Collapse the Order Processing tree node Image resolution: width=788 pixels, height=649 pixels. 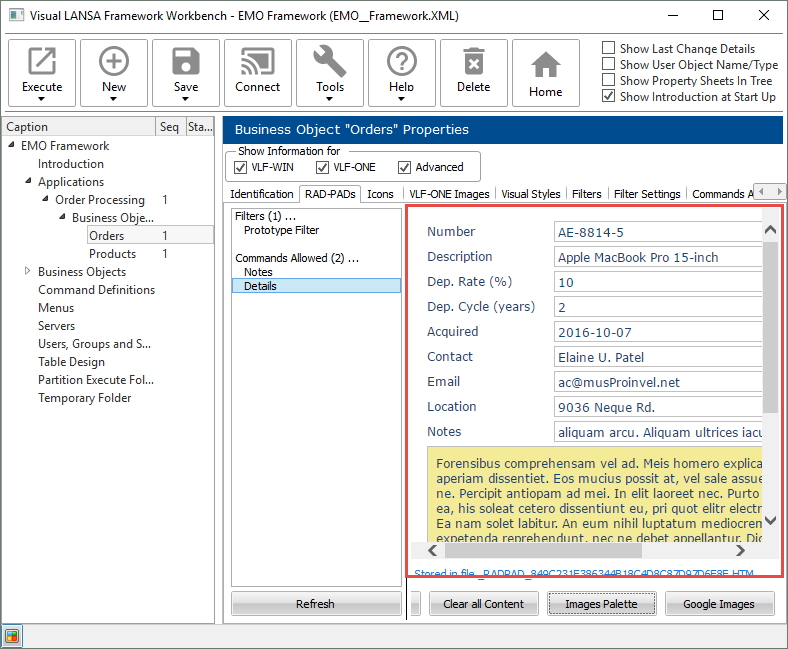pos(45,200)
